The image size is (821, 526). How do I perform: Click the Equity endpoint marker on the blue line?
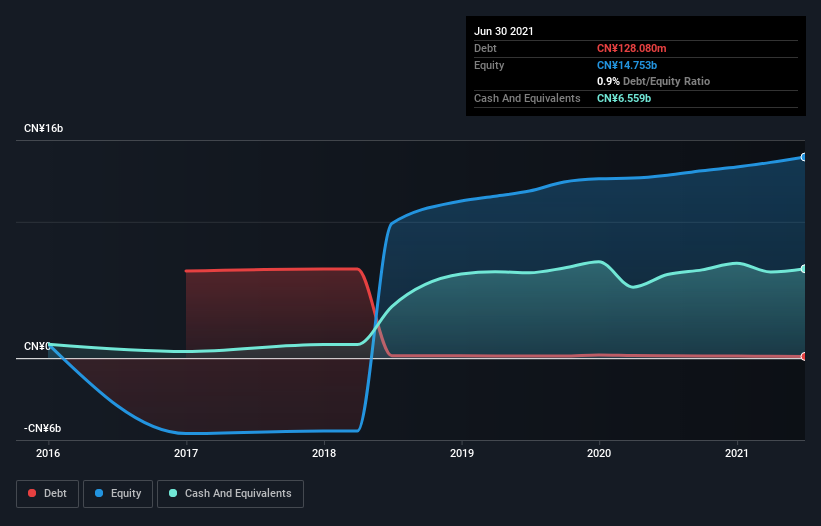804,157
